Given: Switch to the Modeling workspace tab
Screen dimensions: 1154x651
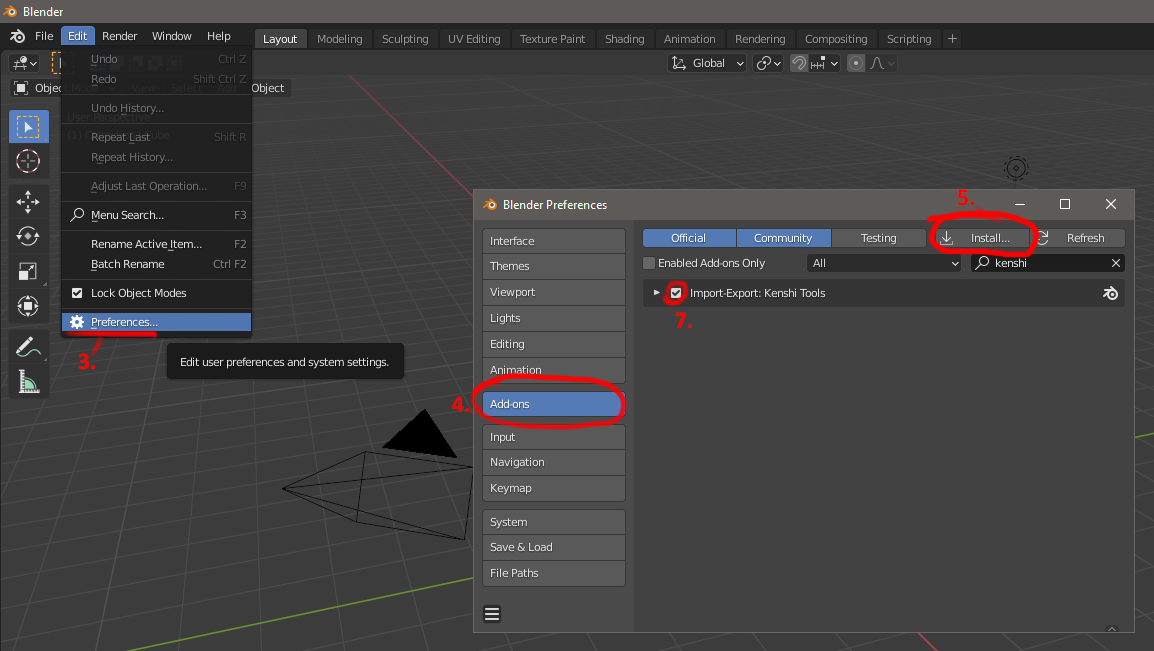Looking at the screenshot, I should point(339,39).
